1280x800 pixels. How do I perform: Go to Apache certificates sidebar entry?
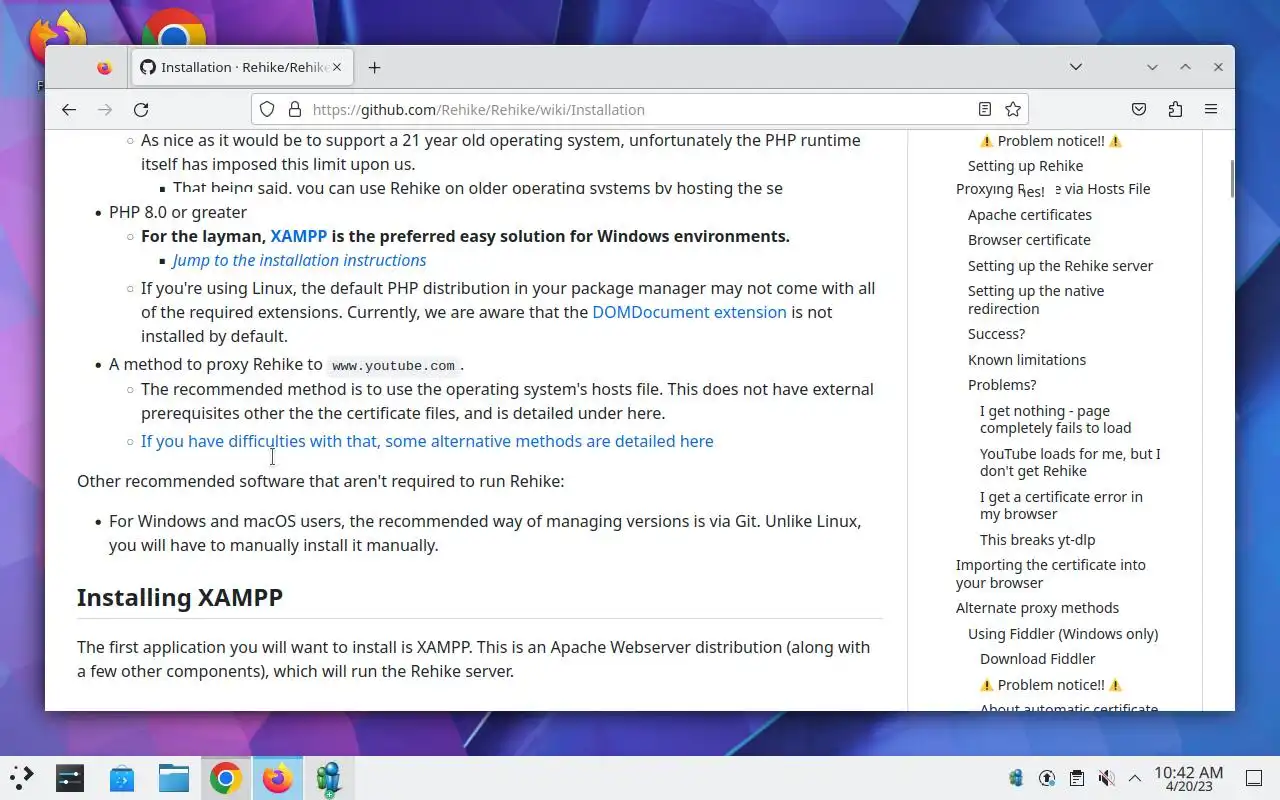(1029, 215)
